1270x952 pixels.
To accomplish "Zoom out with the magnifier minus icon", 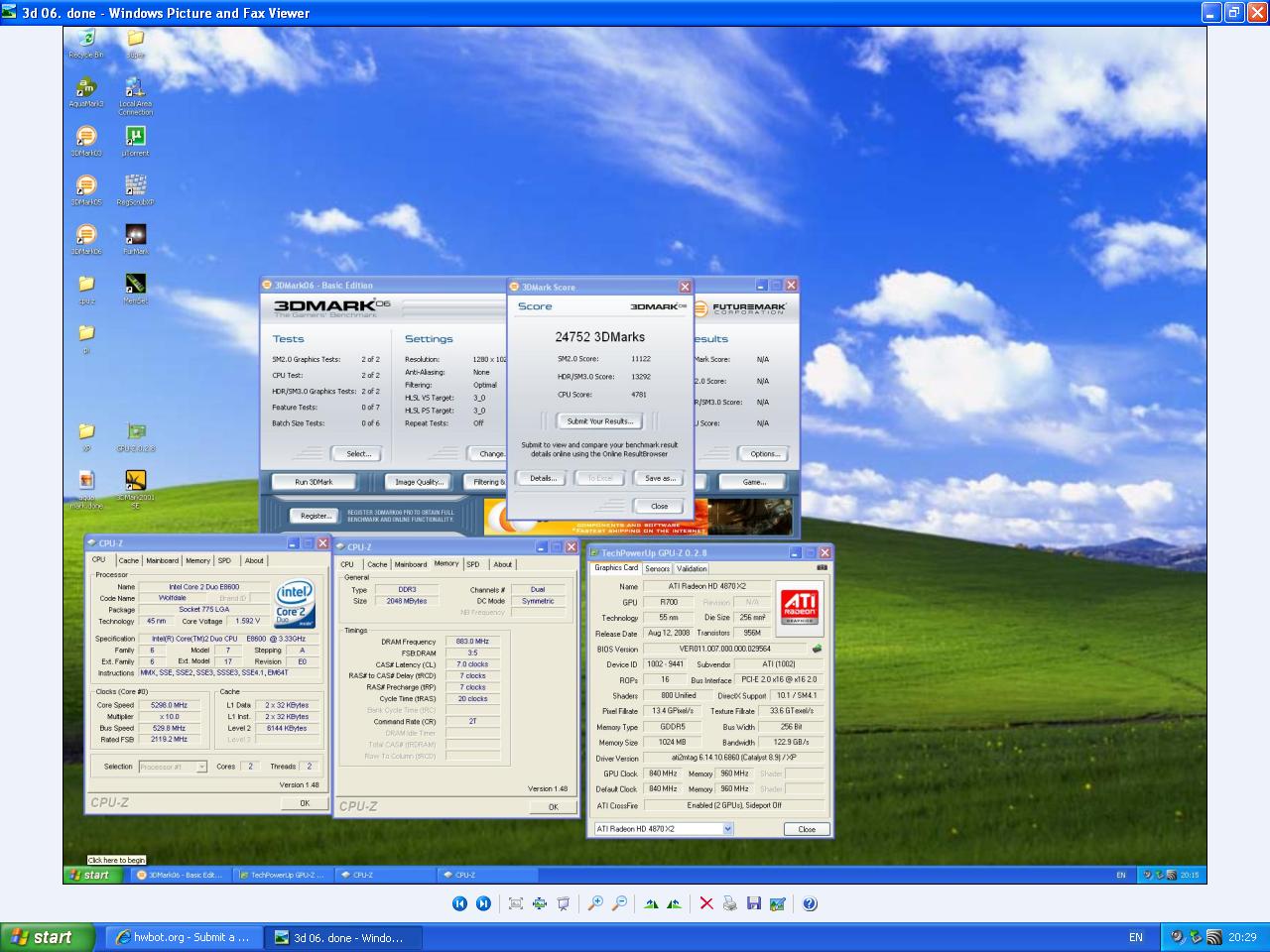I will point(619,903).
